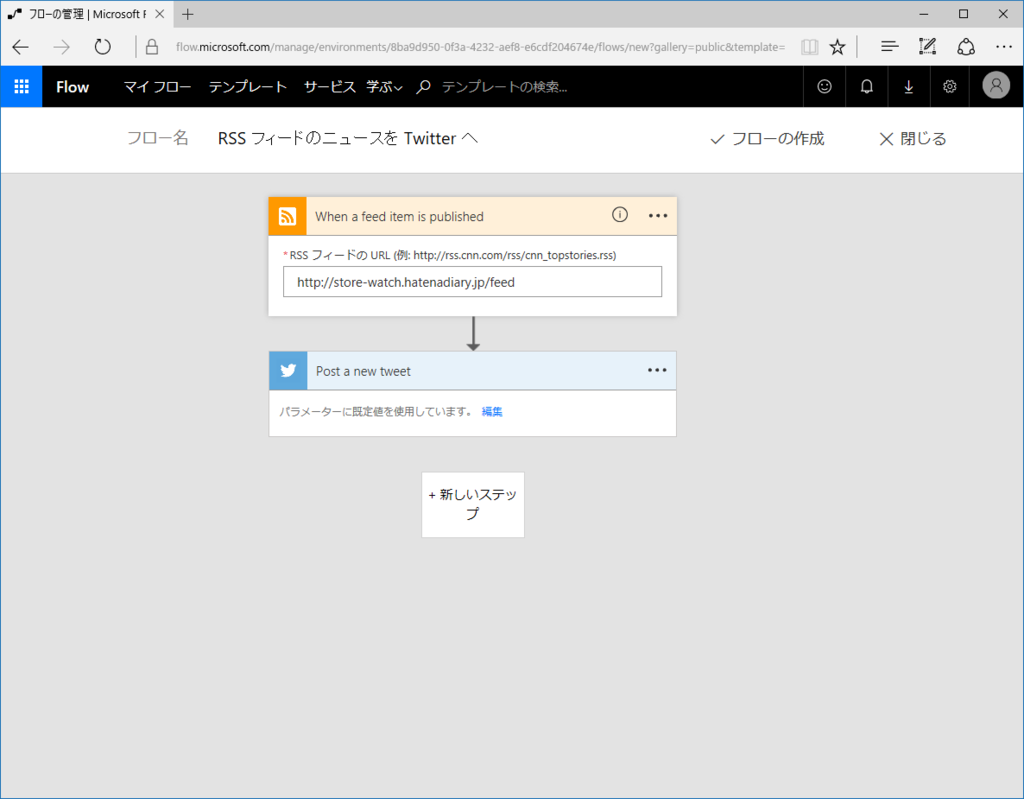This screenshot has width=1024, height=799.
Task: Go forward in the browser
Action: coord(61,47)
